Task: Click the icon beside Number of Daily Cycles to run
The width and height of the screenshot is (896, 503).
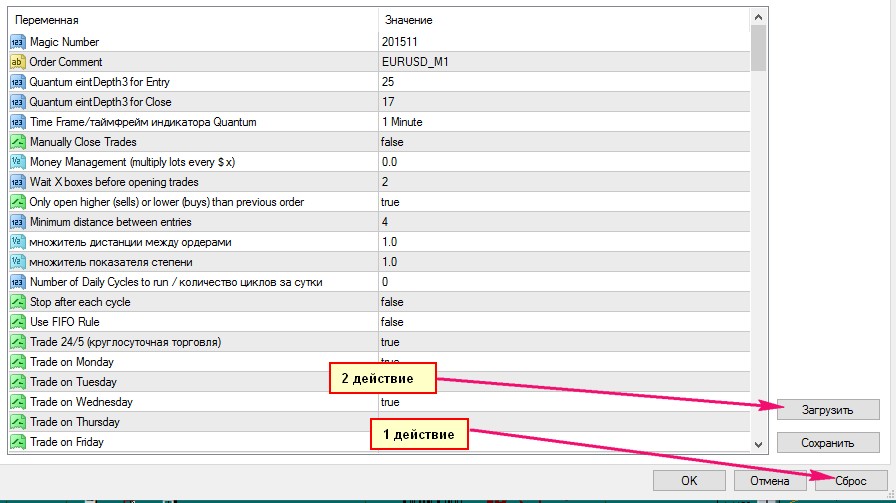Action: [18, 282]
